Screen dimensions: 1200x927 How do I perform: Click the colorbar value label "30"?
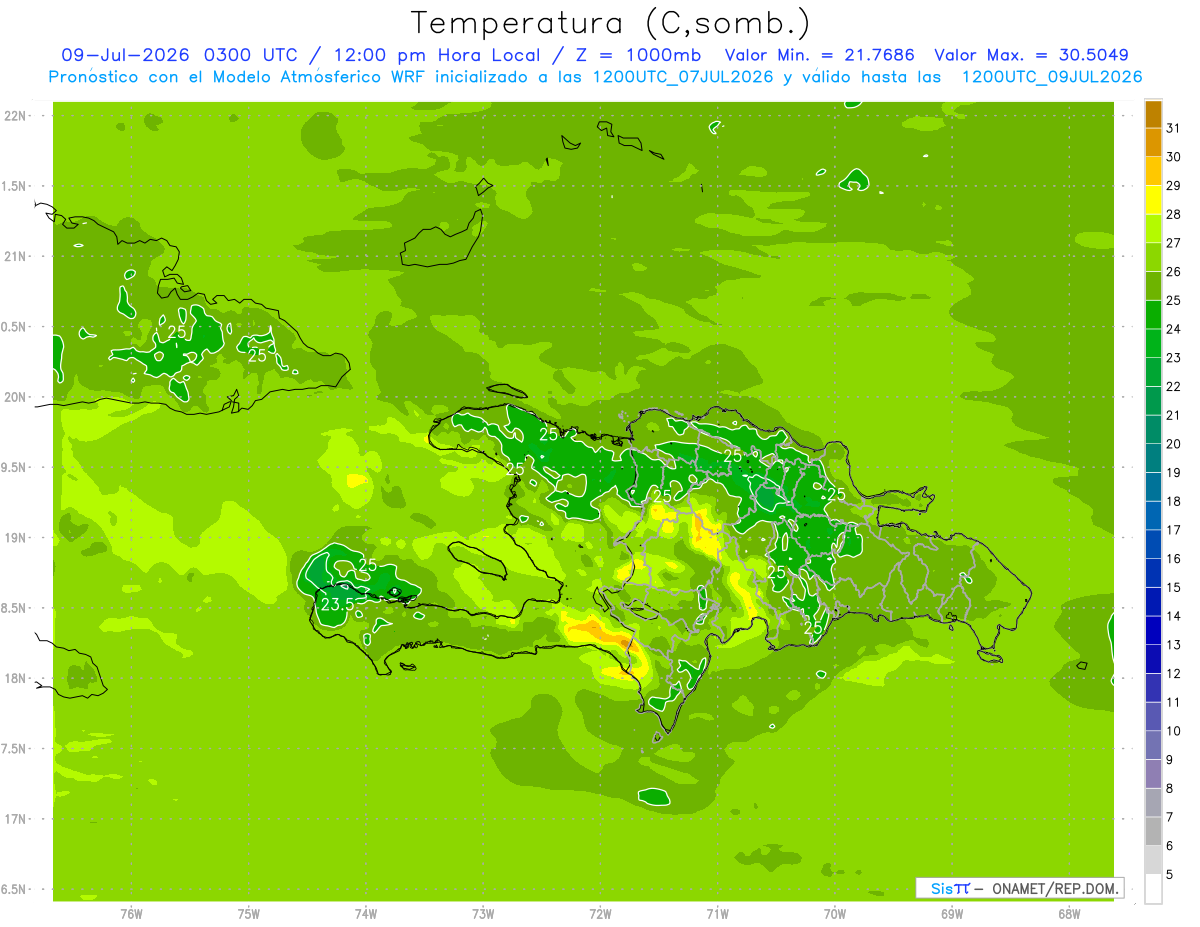(x=1174, y=156)
